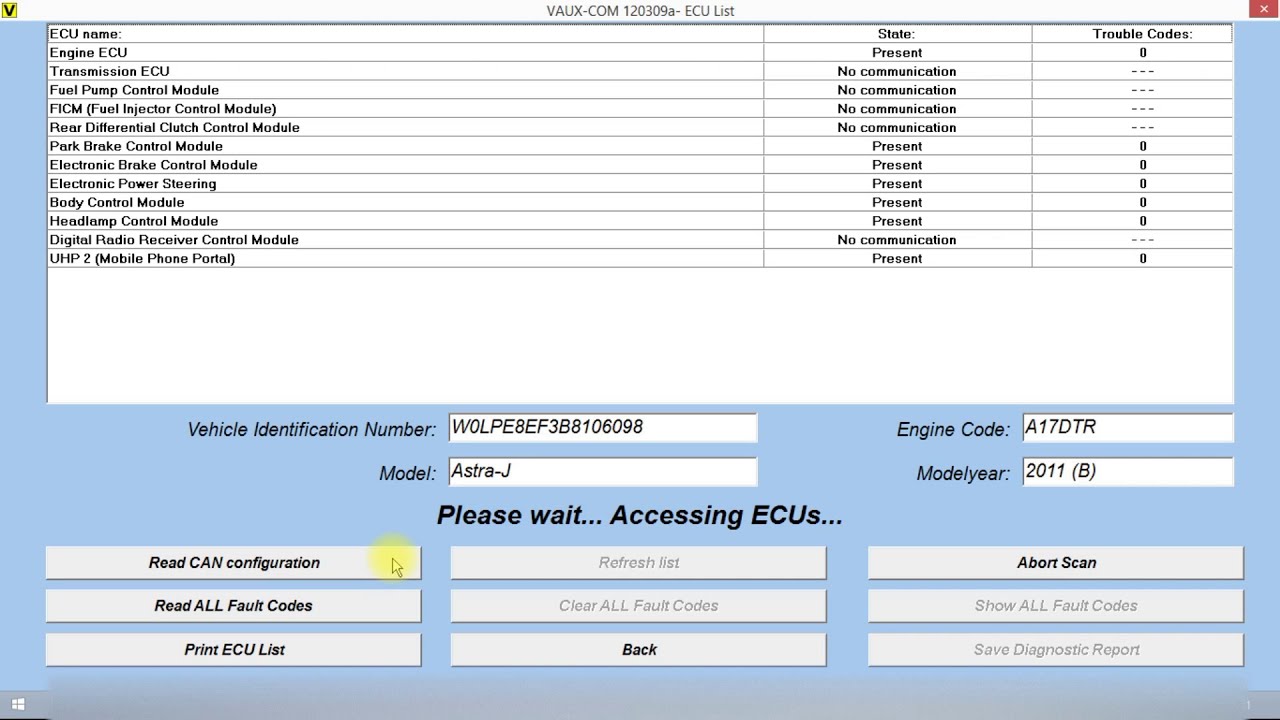
Task: Click Save Diagnostic Report button
Action: coord(1056,650)
